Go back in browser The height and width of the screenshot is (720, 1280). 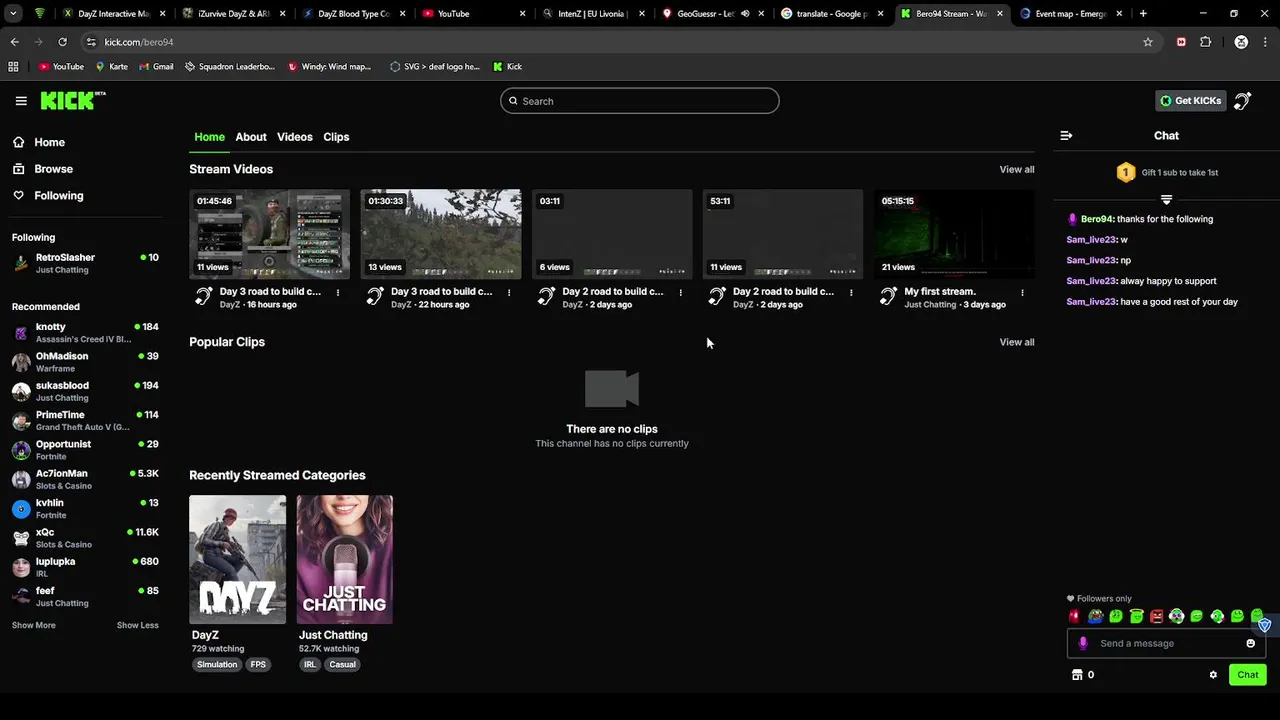click(14, 42)
